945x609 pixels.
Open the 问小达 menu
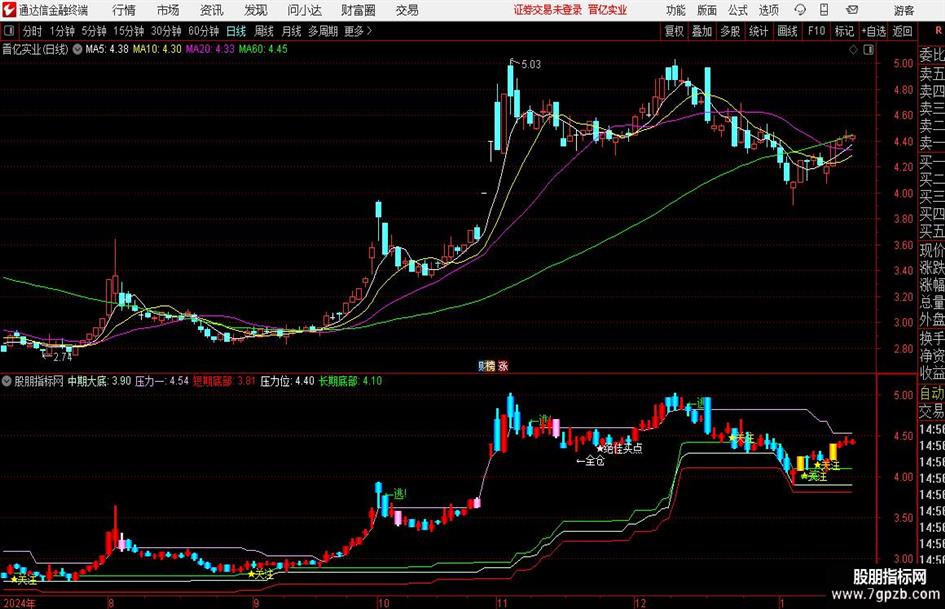(304, 10)
